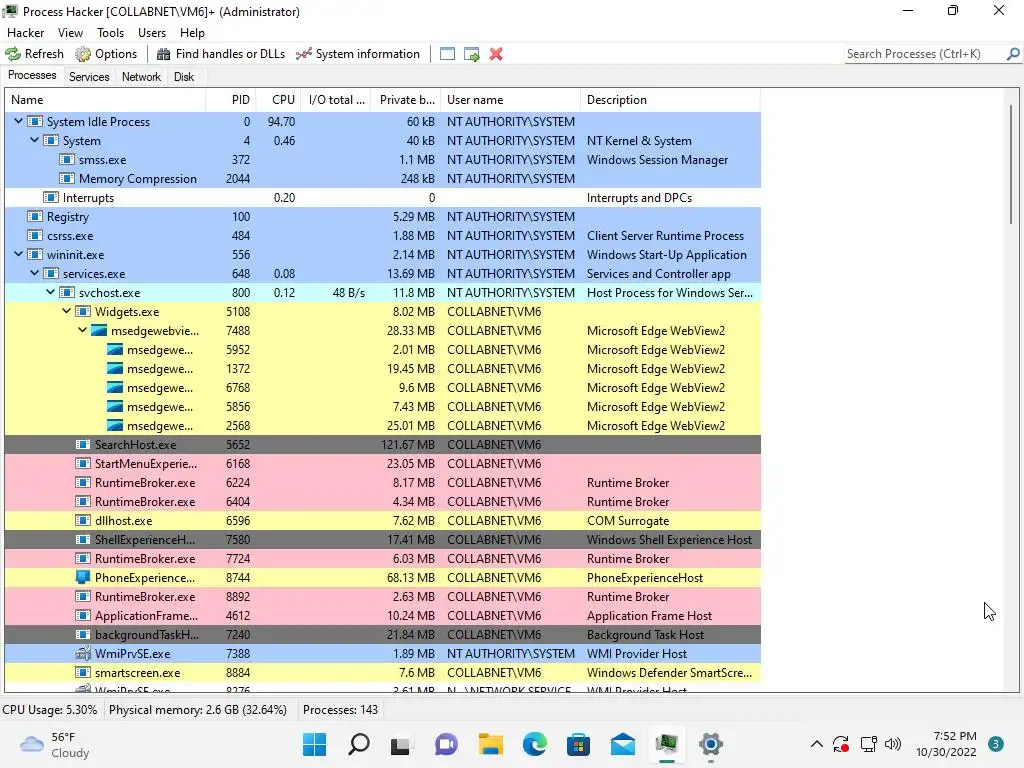Open weather widget showing 56°F Cloudy

pos(55,744)
